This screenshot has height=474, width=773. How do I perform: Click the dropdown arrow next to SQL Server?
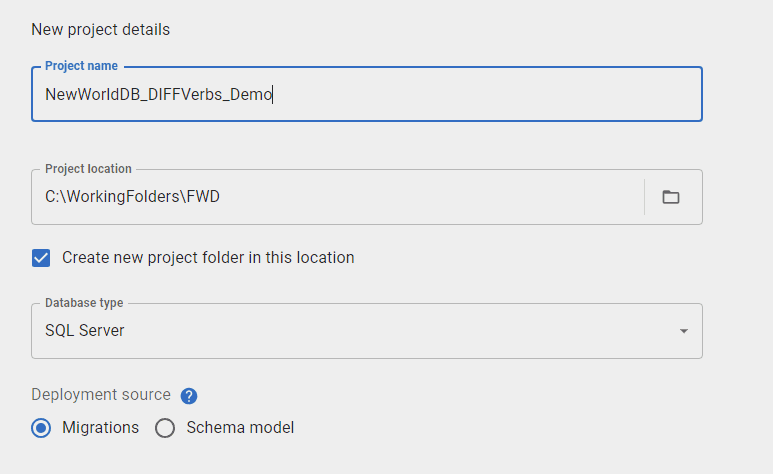[x=683, y=331]
